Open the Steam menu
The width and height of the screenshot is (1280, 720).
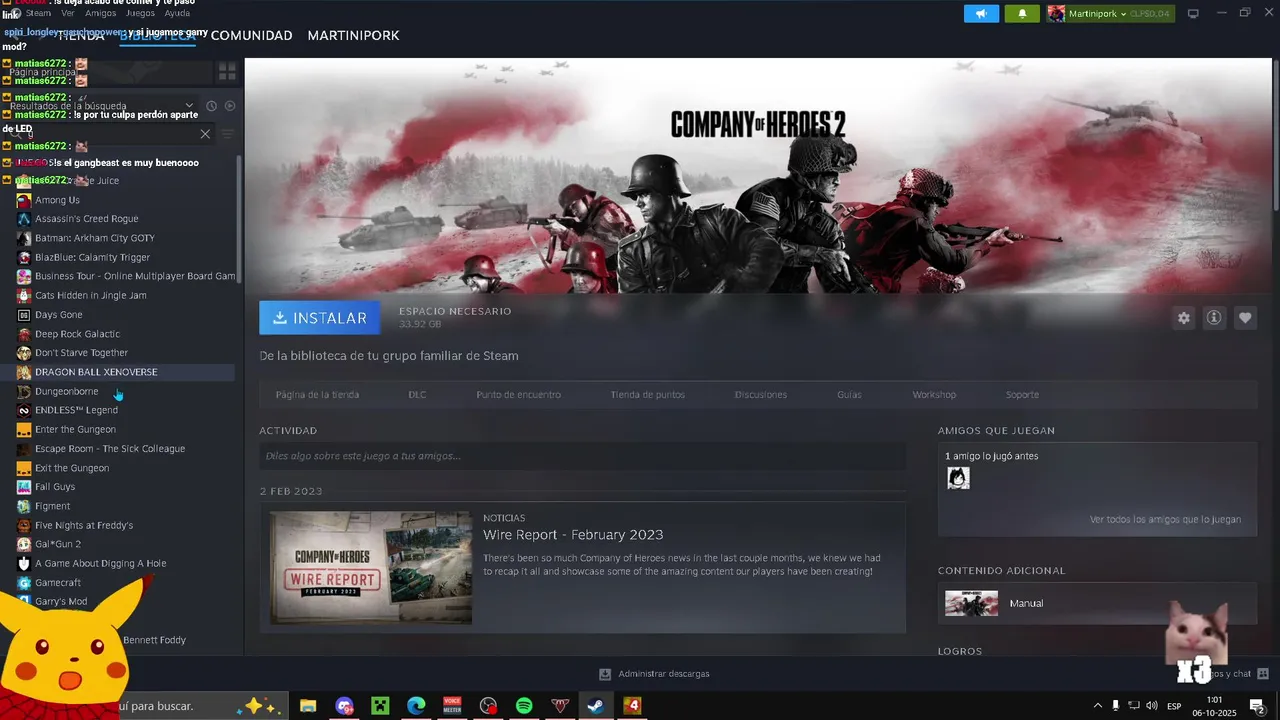(x=38, y=13)
